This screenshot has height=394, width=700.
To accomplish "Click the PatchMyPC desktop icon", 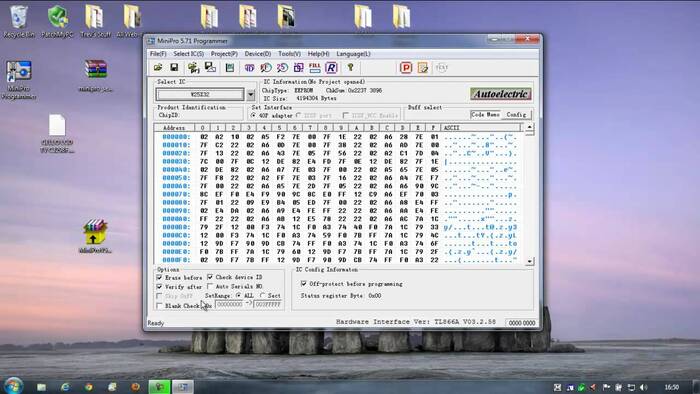I will [58, 21].
